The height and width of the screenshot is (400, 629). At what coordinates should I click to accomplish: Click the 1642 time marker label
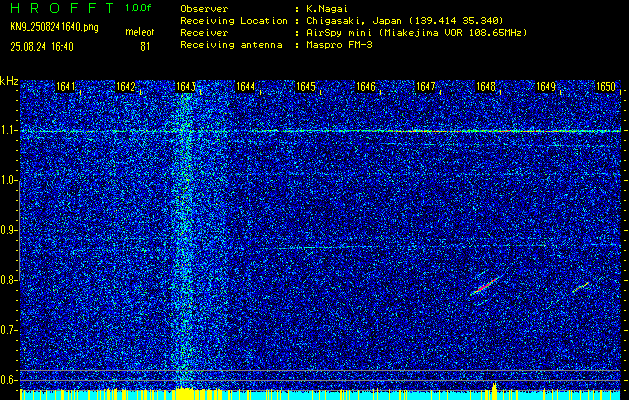[126, 87]
